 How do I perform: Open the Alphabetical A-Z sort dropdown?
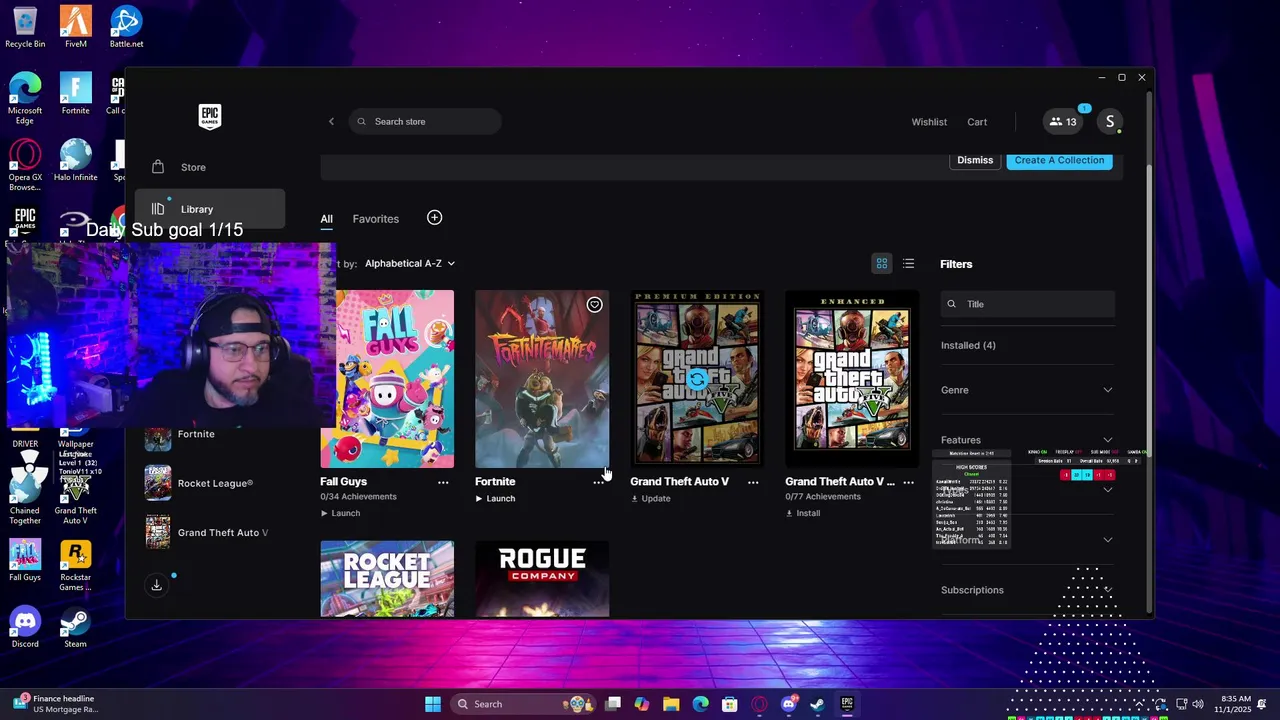410,264
